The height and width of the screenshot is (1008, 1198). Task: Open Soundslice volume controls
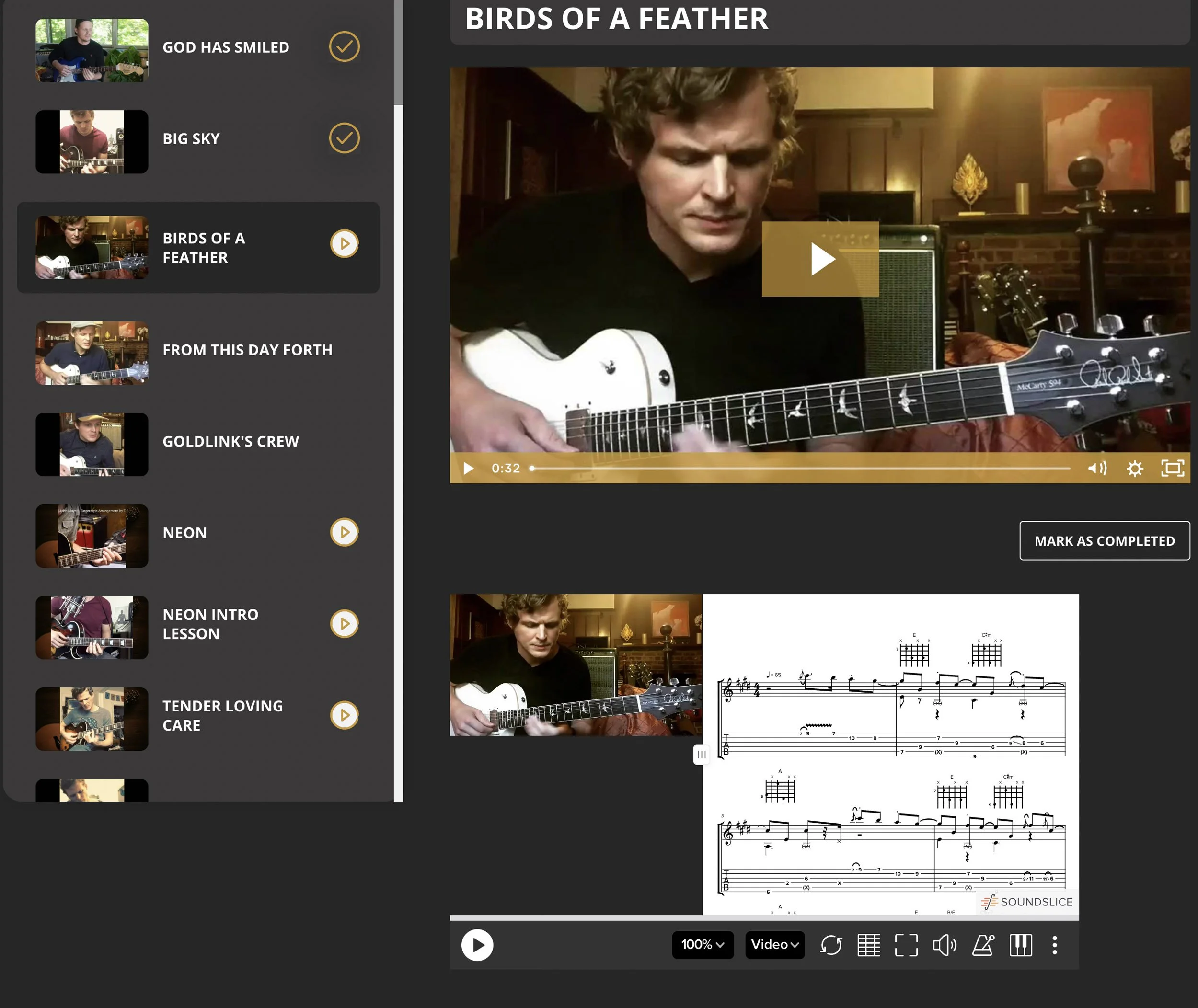click(944, 945)
